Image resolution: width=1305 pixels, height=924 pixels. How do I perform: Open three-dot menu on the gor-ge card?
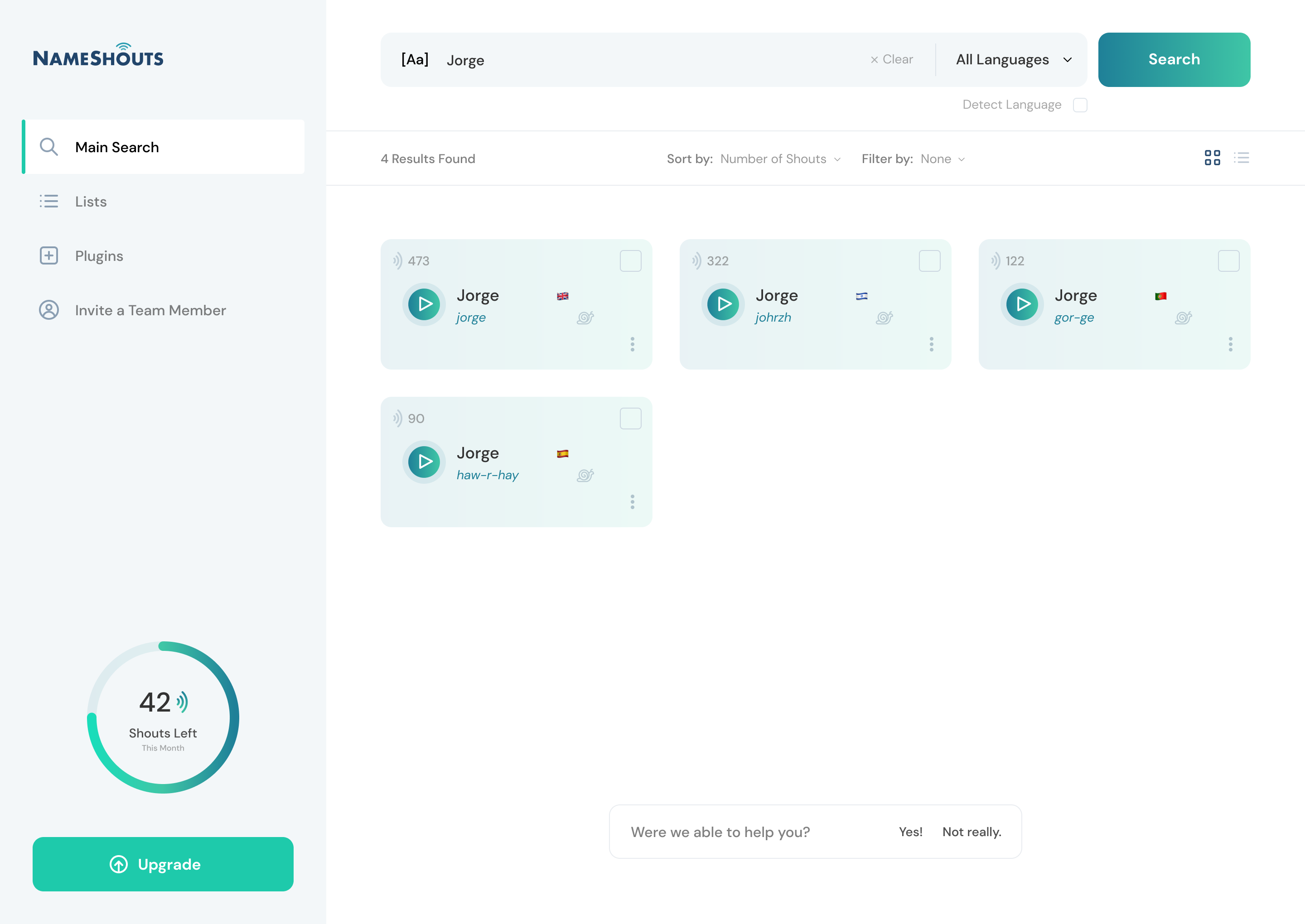click(1230, 344)
